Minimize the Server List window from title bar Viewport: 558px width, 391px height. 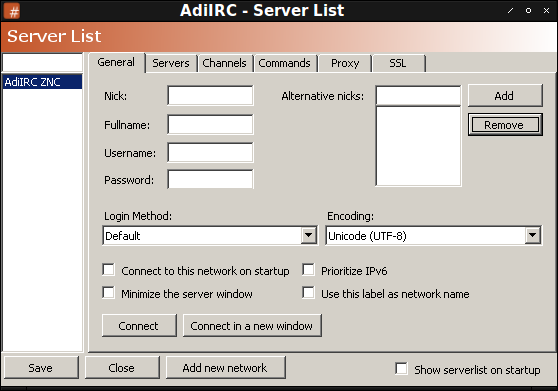tap(510, 11)
